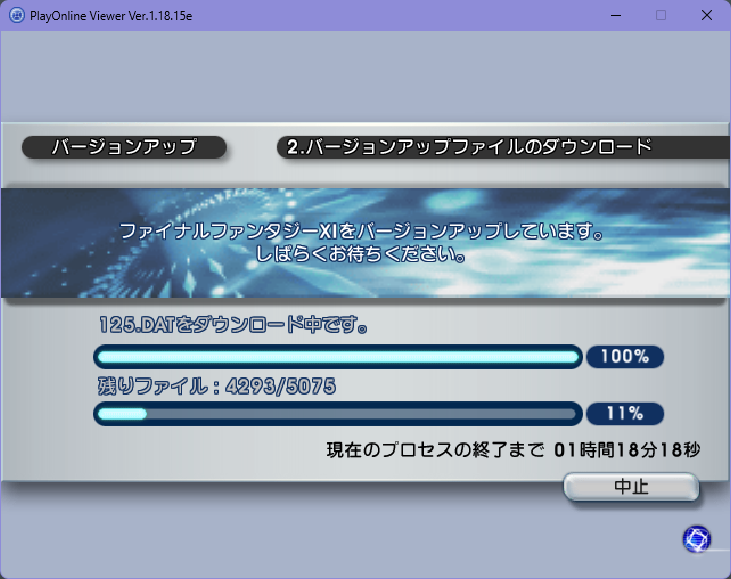Click the バージョンアップ header label

coord(124,147)
